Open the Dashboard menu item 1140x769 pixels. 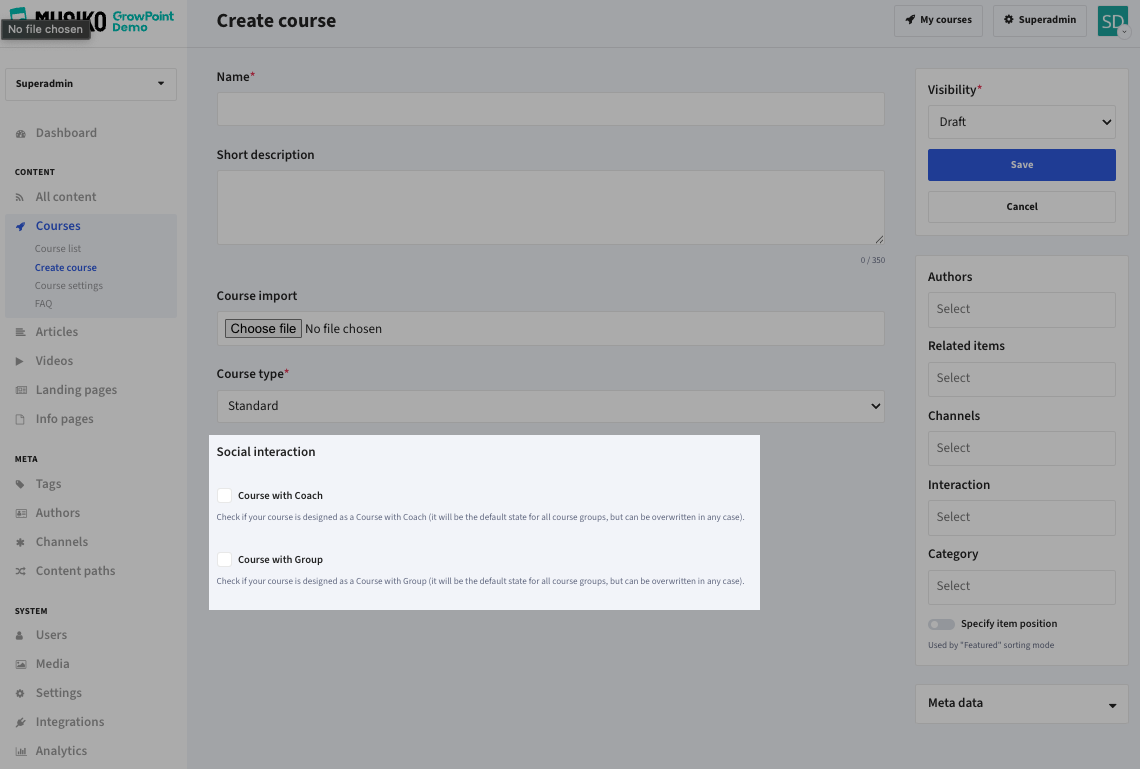point(66,133)
